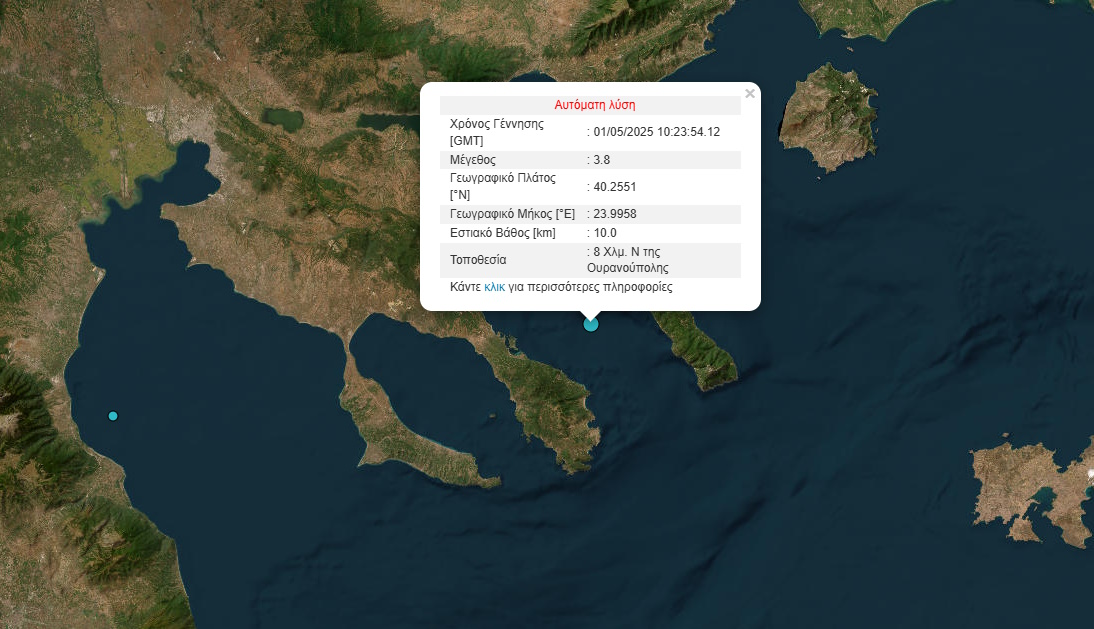Screen dimensions: 1094x629
Task: Click the longitude value 23.9958
Action: click(615, 214)
